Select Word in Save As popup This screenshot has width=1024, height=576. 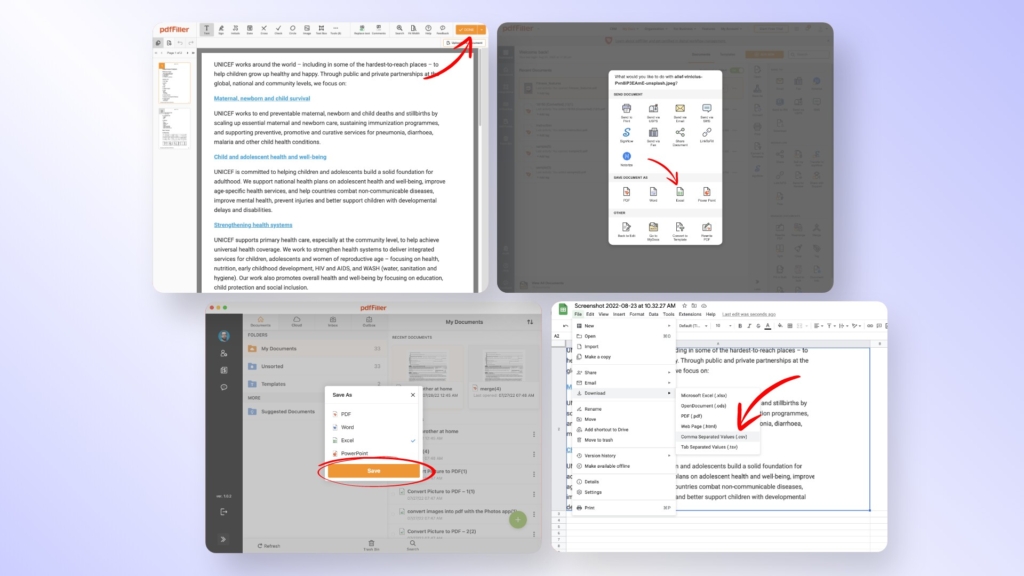coord(373,427)
